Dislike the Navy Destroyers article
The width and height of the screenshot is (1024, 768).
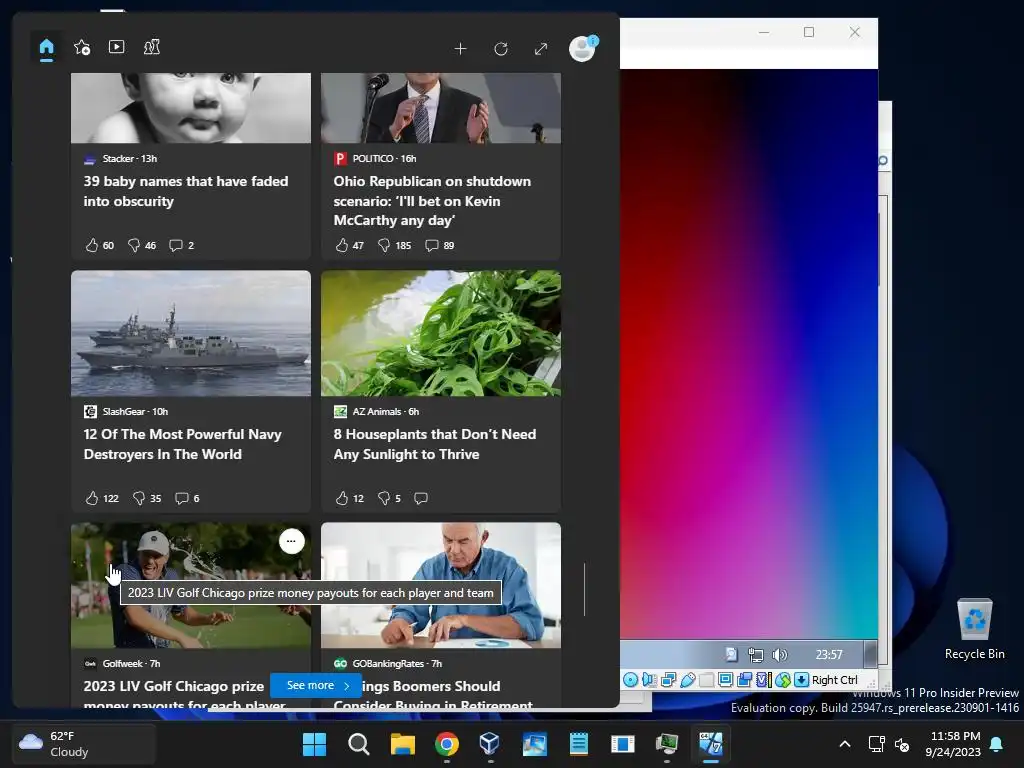coord(146,498)
